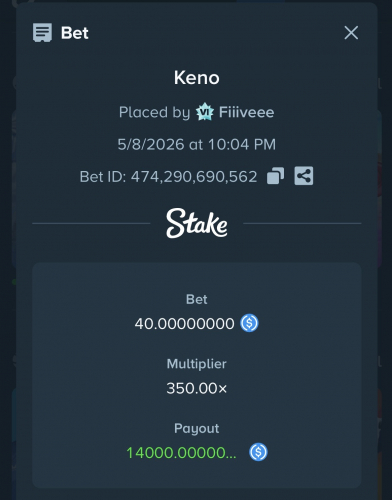Screen dimensions: 392x500
Task: Close the Bet dialog with the X
Action: pyautogui.click(x=351, y=33)
